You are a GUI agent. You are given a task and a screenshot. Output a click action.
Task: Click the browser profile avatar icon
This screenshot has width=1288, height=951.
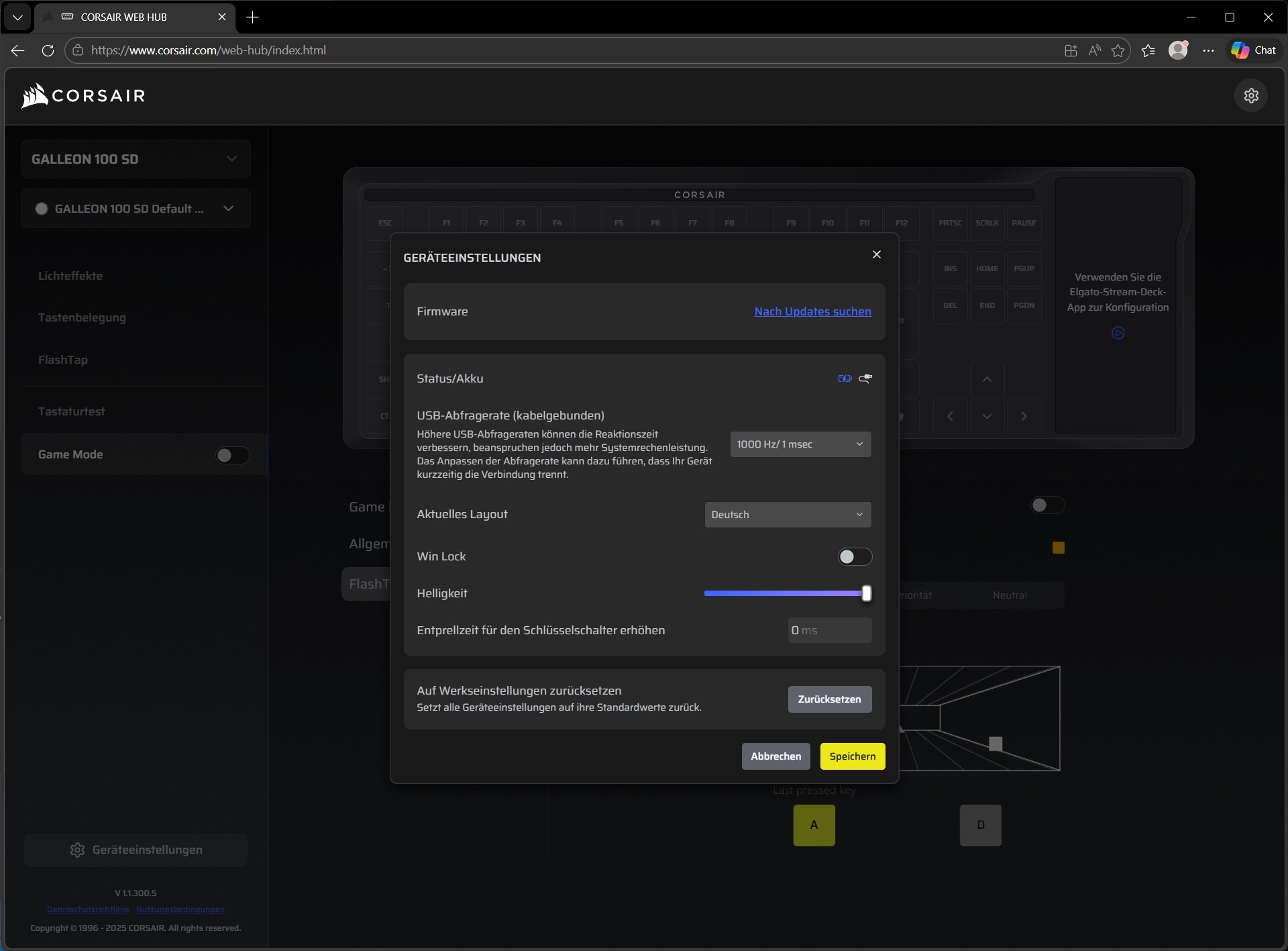click(x=1178, y=50)
